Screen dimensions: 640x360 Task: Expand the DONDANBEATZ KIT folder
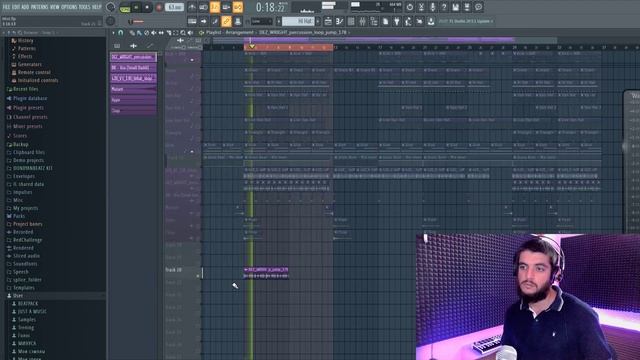pos(33,168)
